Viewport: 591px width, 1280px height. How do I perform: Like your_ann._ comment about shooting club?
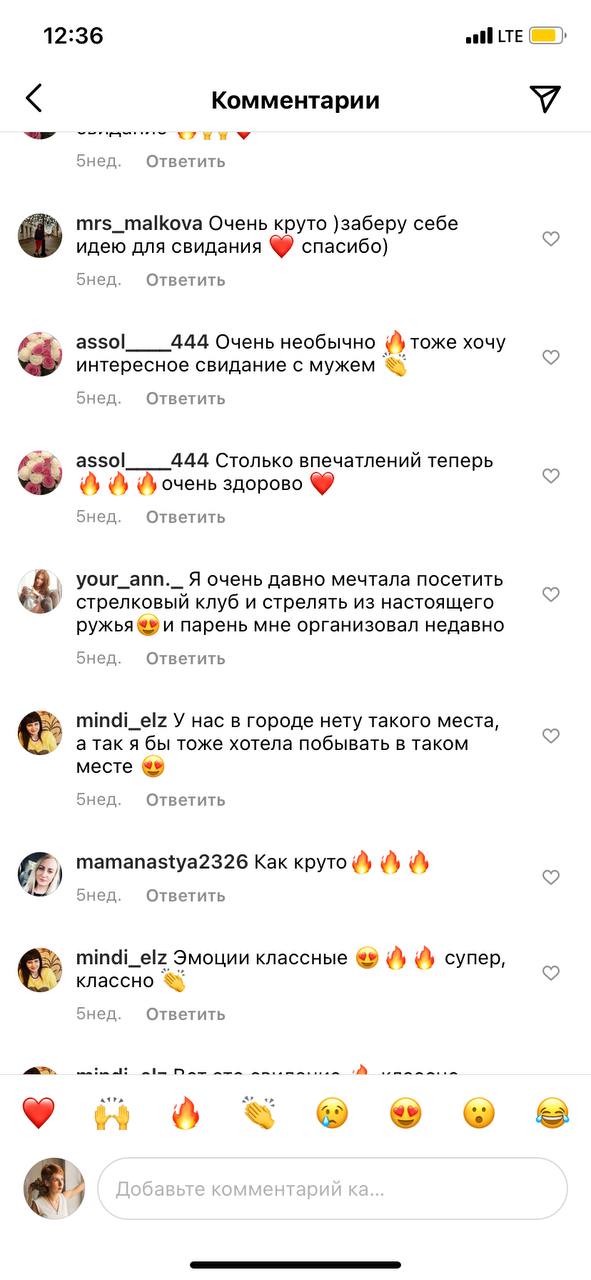(x=550, y=594)
